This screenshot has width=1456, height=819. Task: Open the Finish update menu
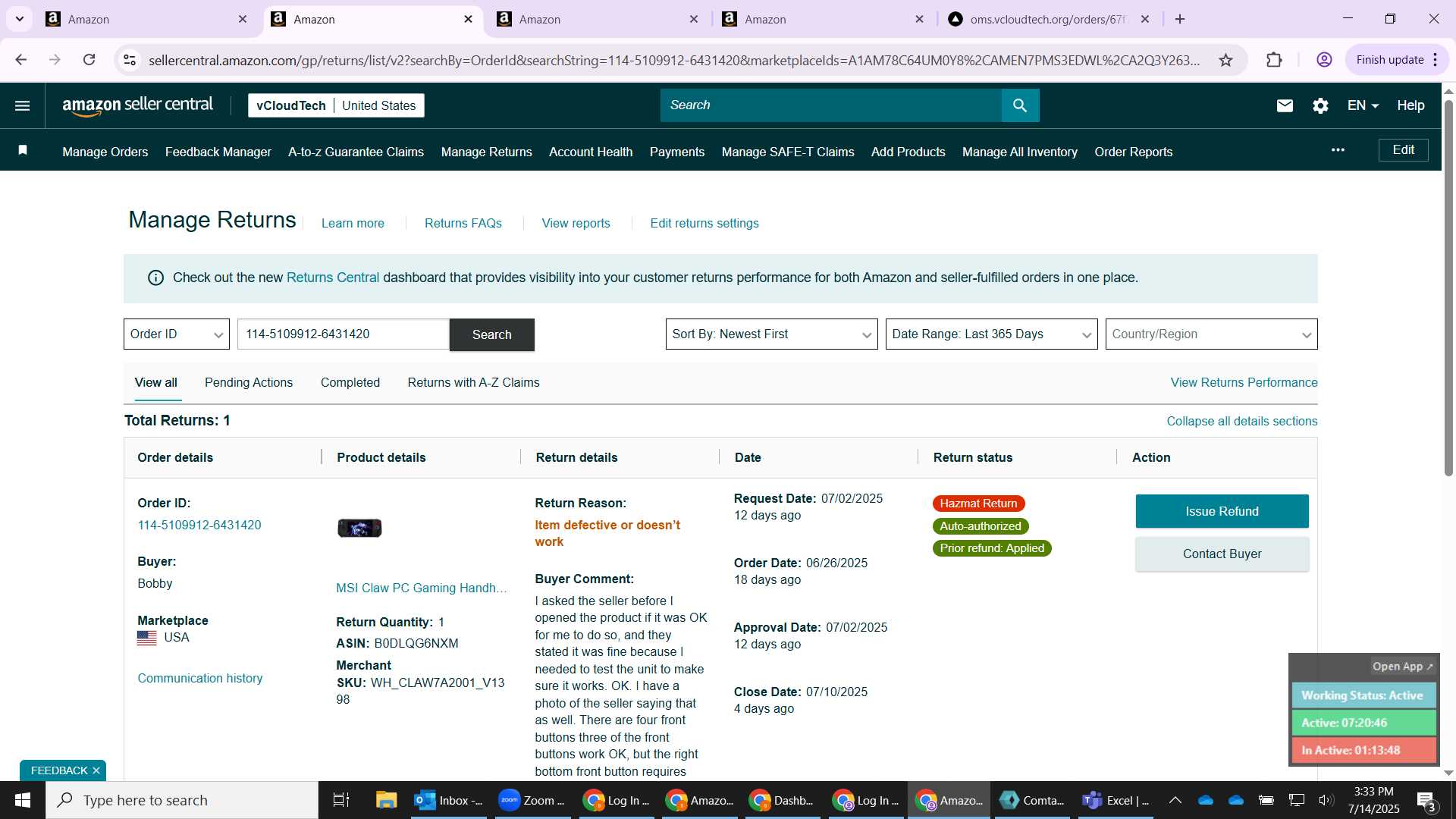tap(1397, 60)
